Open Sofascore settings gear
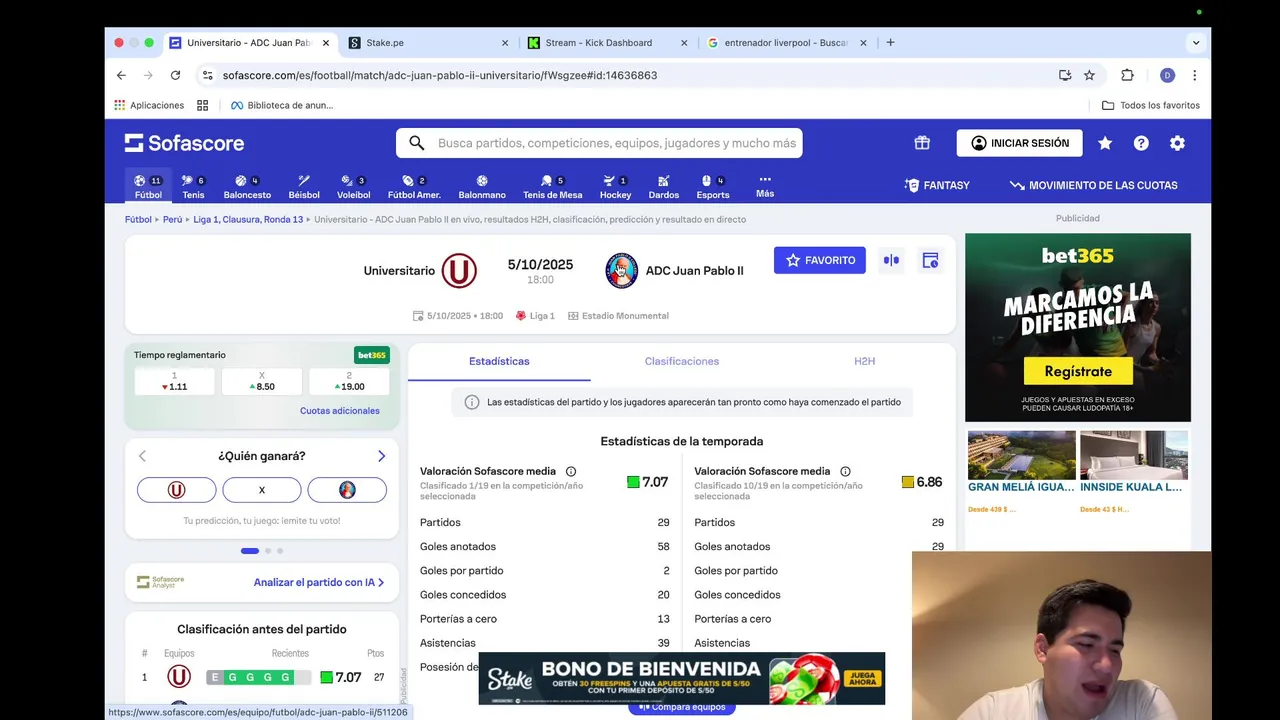Viewport: 1280px width, 720px height. coord(1177,143)
